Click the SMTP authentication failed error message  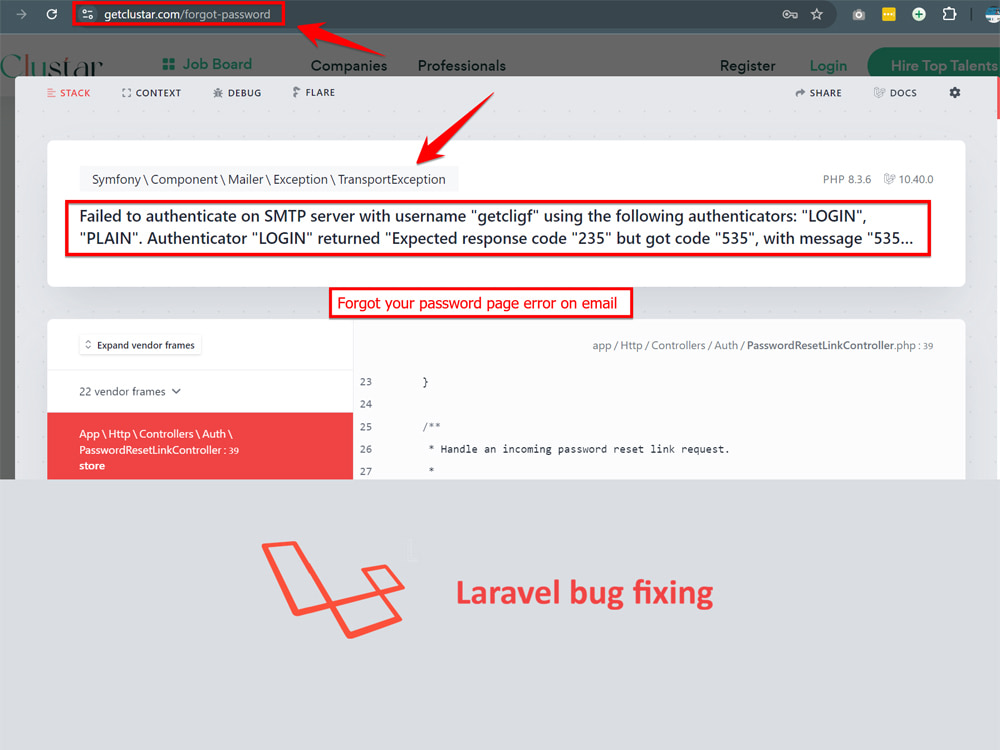point(497,228)
